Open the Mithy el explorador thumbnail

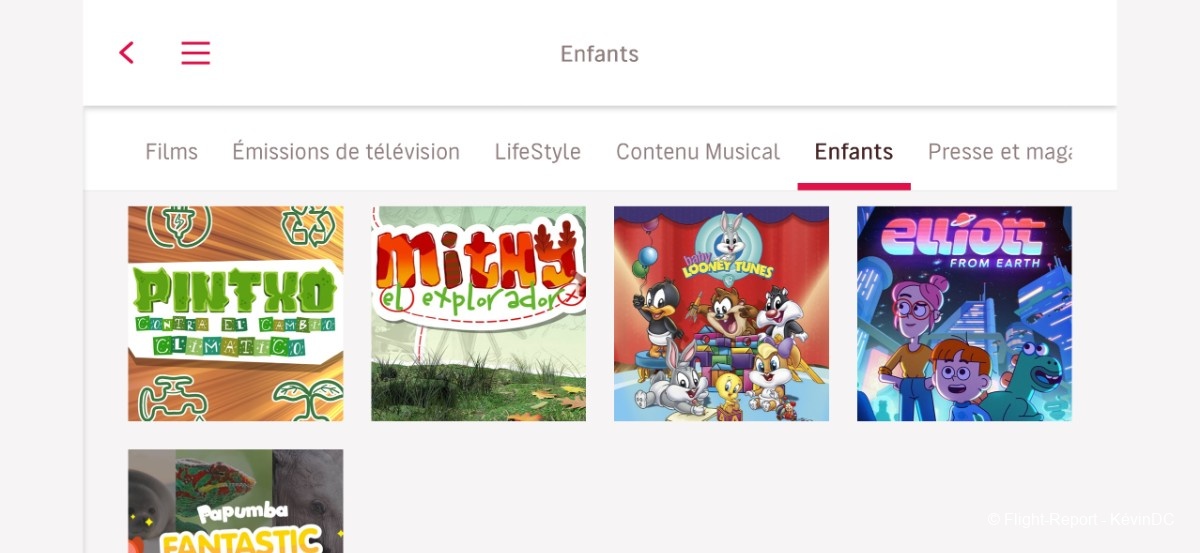click(x=478, y=313)
